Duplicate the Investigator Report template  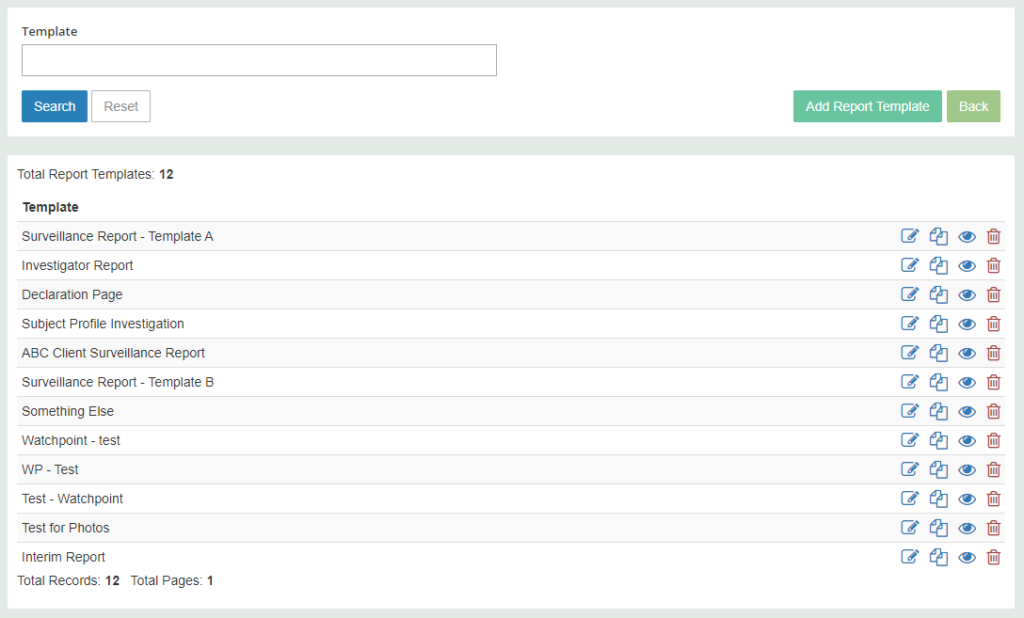(x=938, y=265)
